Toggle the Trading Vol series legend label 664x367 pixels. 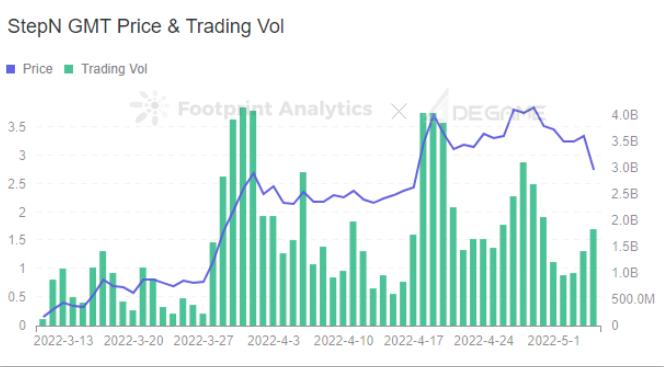pos(114,69)
